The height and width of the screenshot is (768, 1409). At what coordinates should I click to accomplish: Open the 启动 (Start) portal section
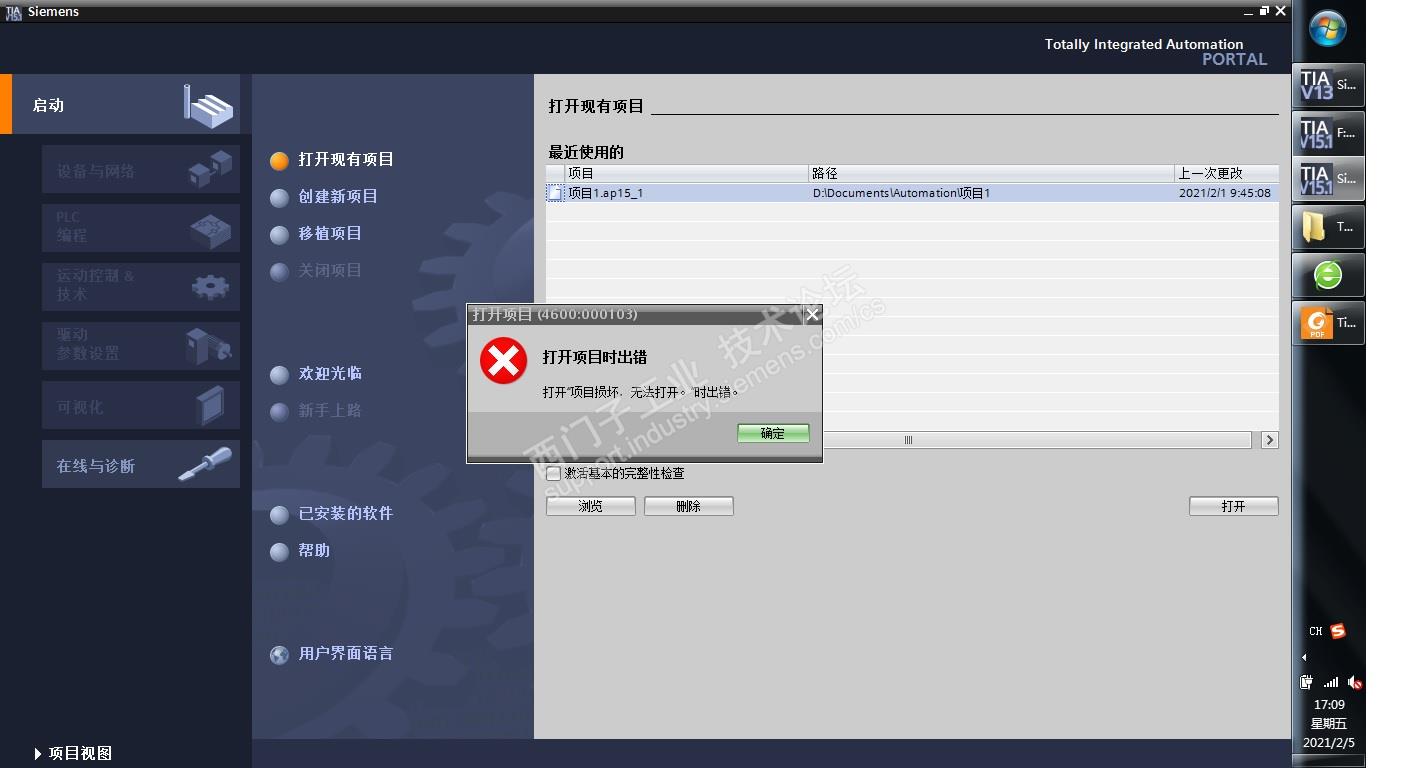126,104
